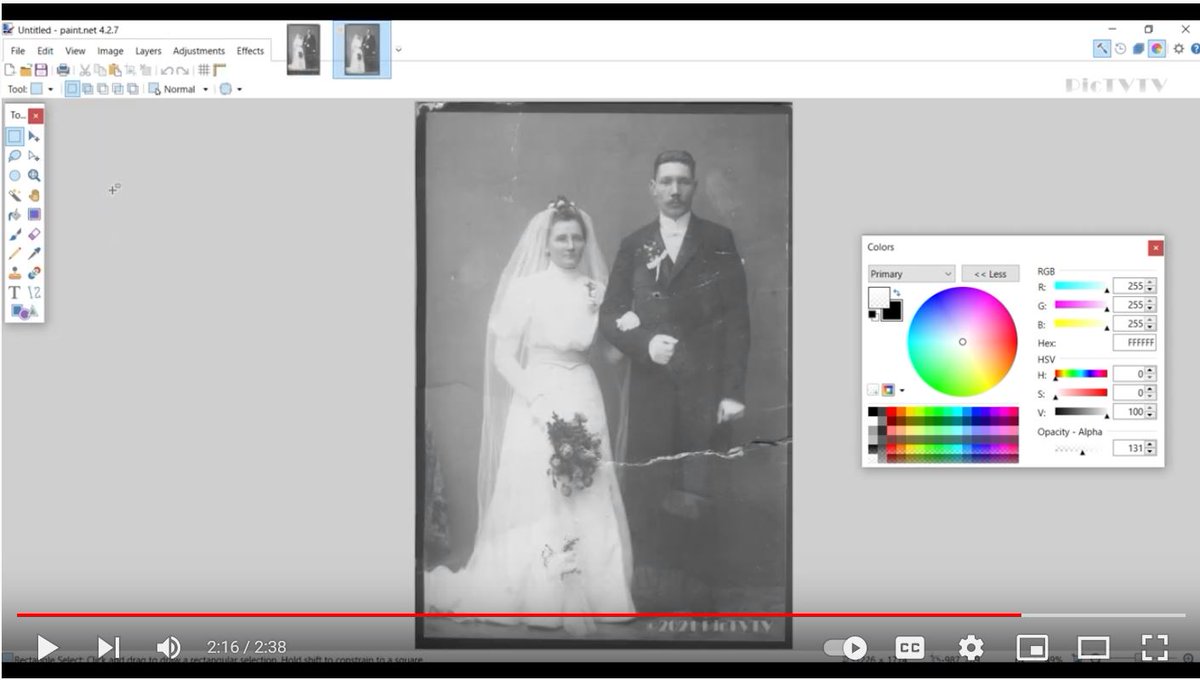Close the Tools window
The height and width of the screenshot is (680, 1200).
point(36,116)
